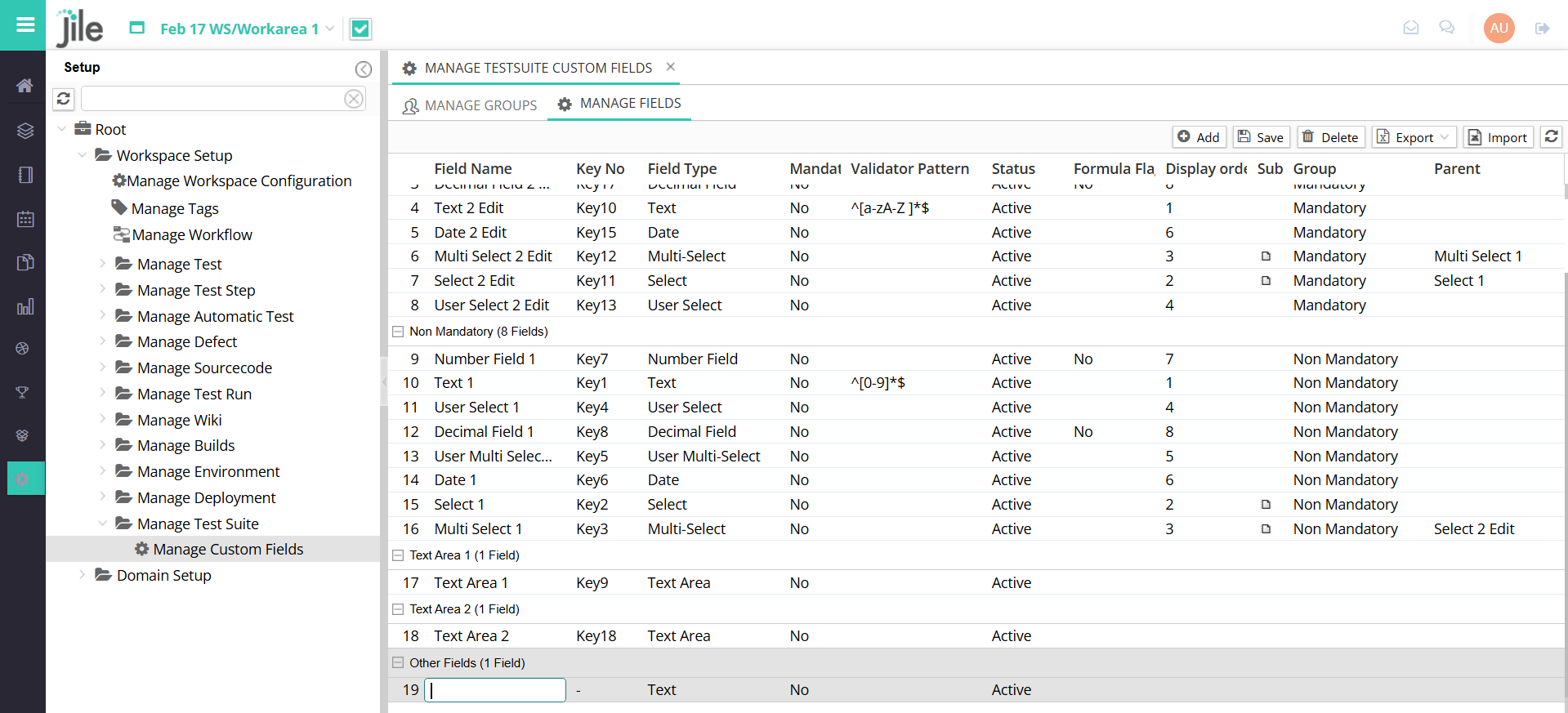Click the Delete button
This screenshot has width=1568, height=713.
point(1329,137)
